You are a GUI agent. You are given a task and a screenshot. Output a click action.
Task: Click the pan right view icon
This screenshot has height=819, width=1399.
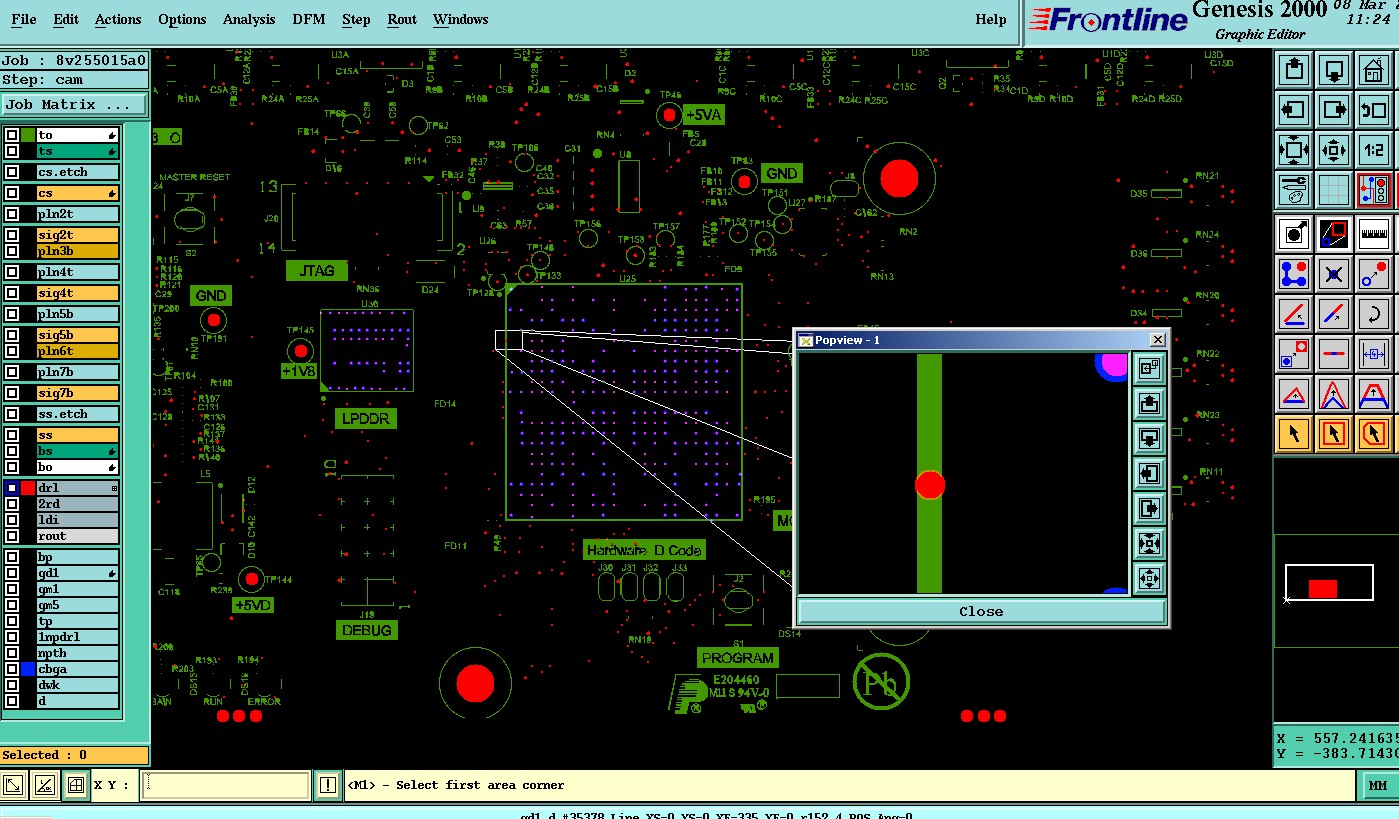(x=1334, y=110)
